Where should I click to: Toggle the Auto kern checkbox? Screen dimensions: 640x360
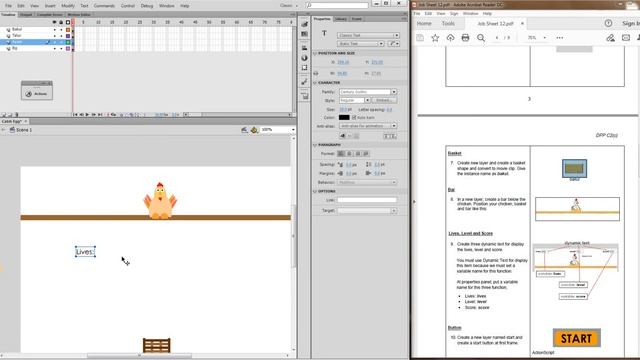coord(354,118)
